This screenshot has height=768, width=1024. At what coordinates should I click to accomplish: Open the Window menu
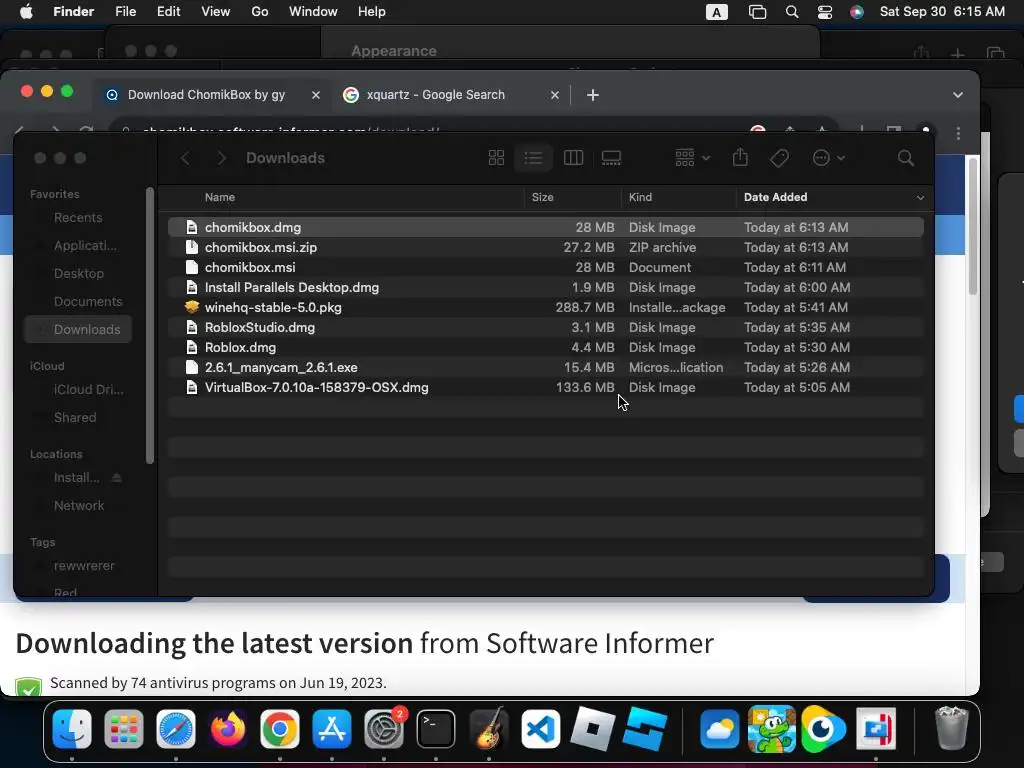point(313,12)
